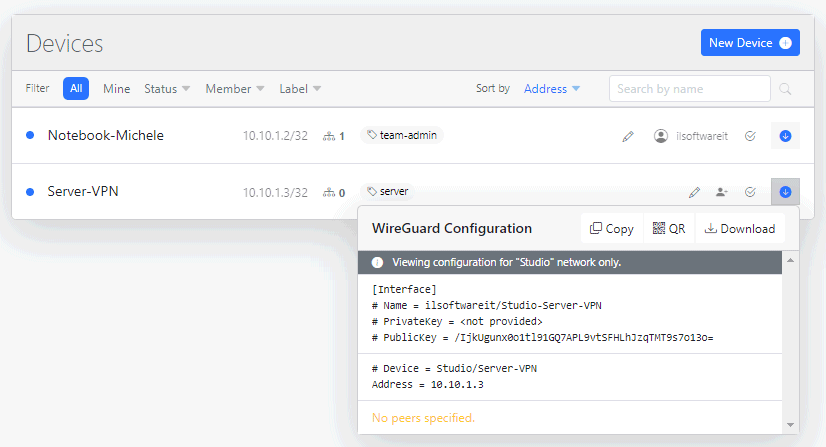
Task: Click check-circle icon in Notebook-Michele row
Action: click(750, 136)
